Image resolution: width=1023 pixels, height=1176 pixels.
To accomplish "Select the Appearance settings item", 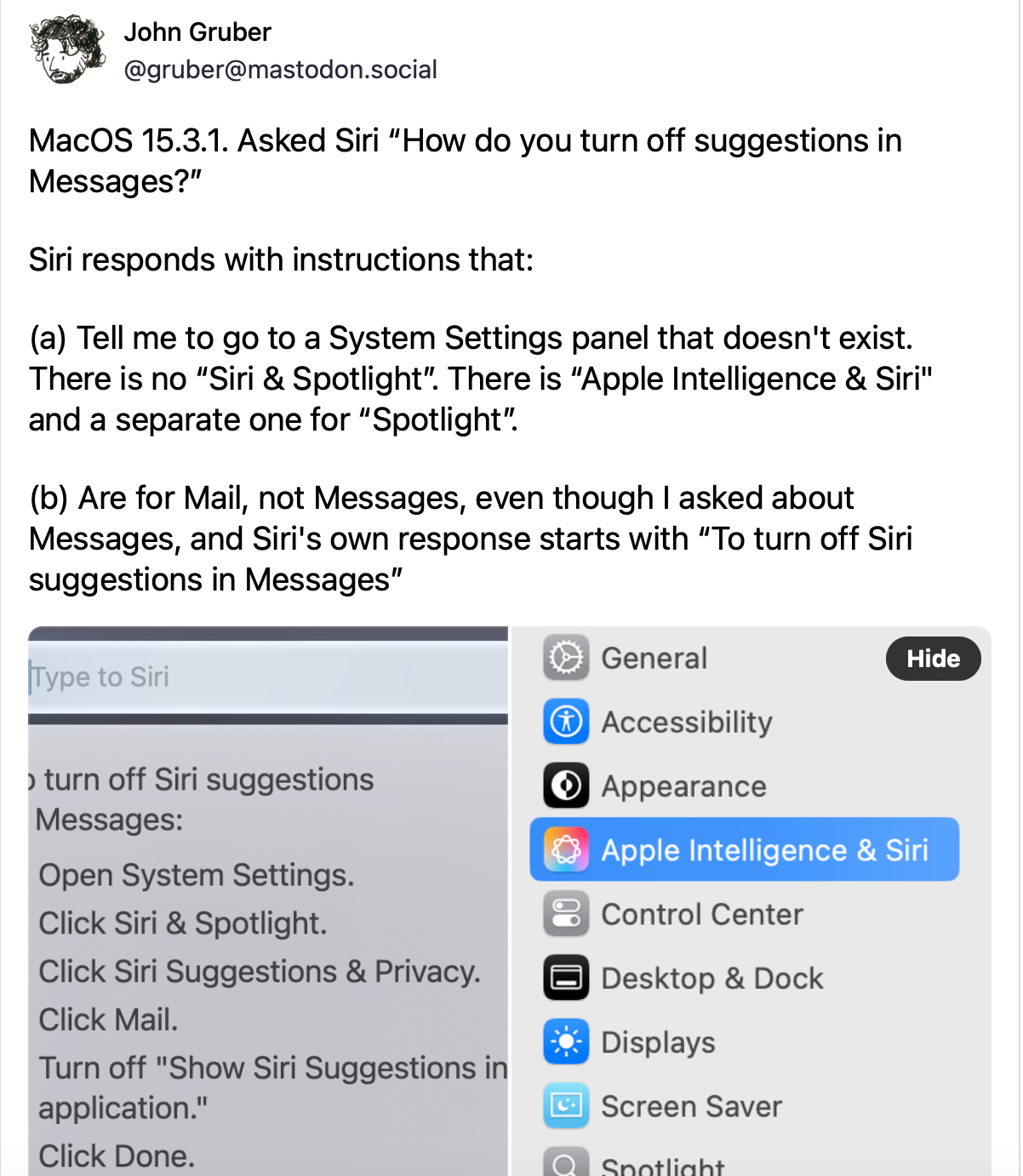I will (x=683, y=786).
